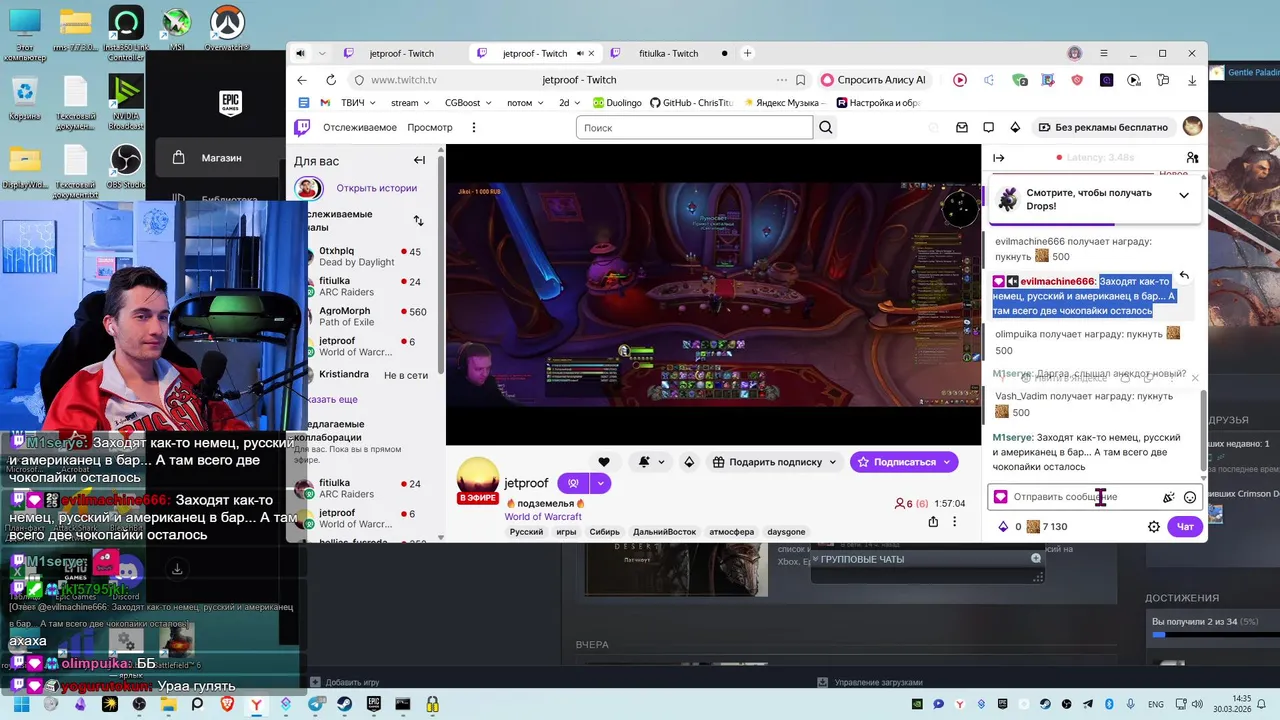Click the reply arrow on evilmachine666 message

point(1184,276)
